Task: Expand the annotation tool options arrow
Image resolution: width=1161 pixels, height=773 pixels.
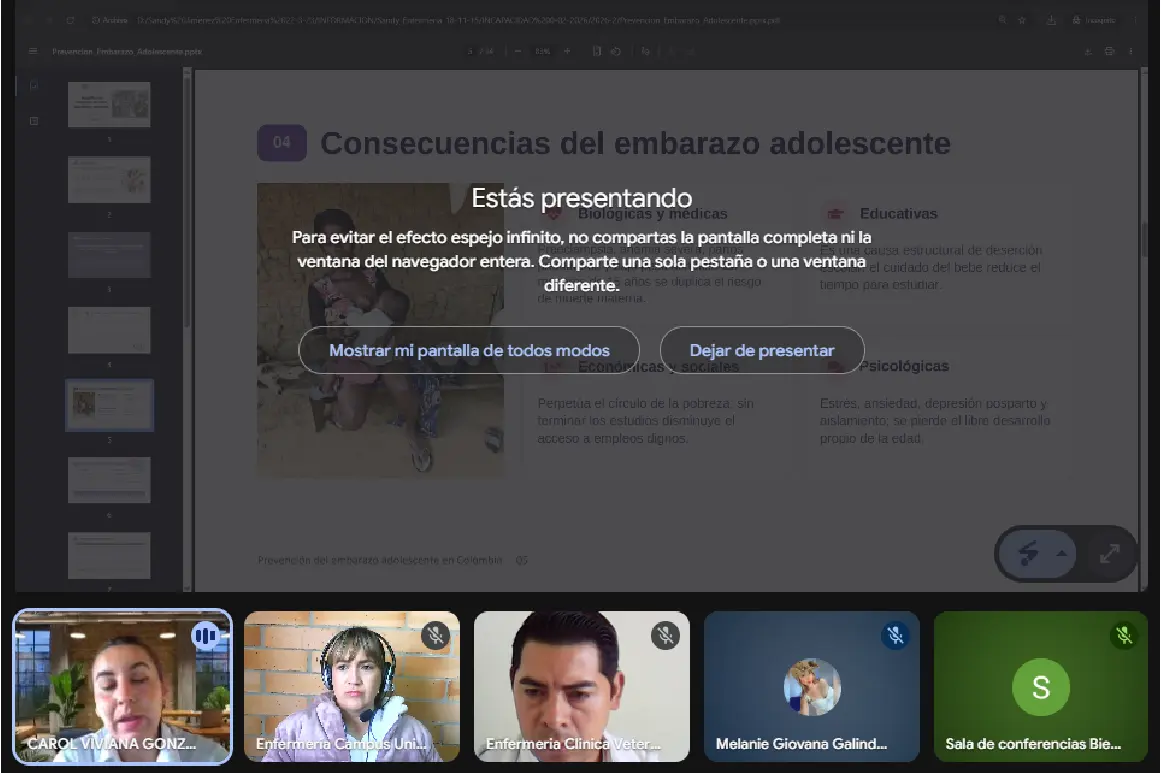Action: point(1062,553)
